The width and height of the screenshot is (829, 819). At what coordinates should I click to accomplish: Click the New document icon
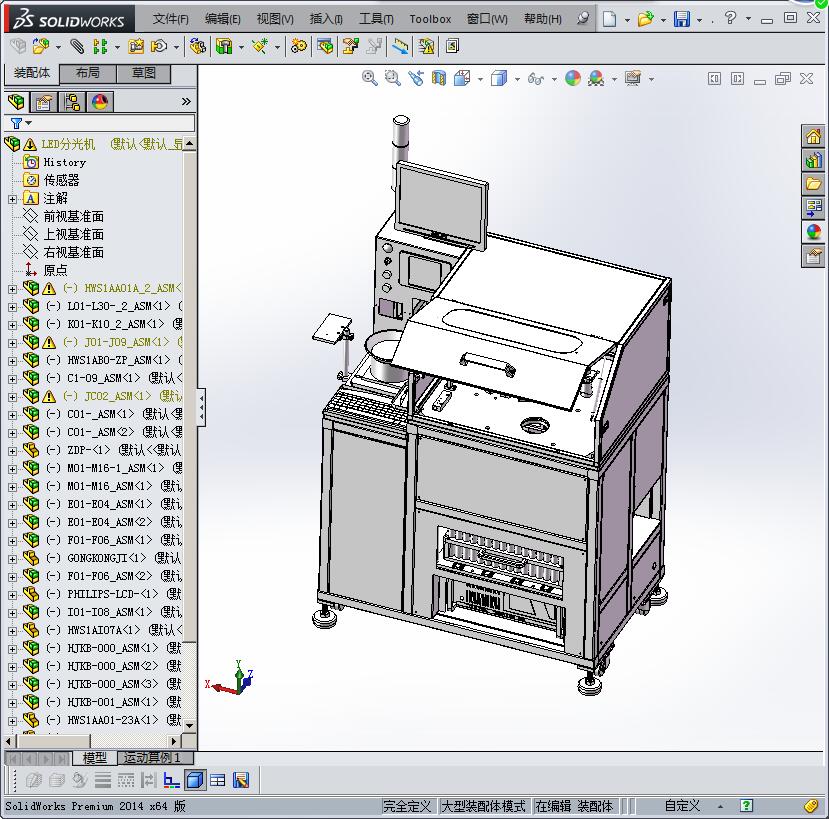point(610,19)
